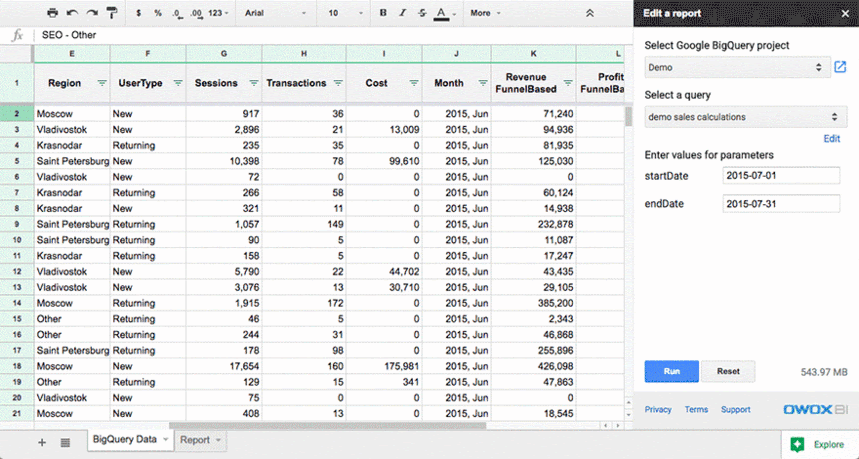
Task: Open the Arial font dropdown
Action: (x=276, y=13)
